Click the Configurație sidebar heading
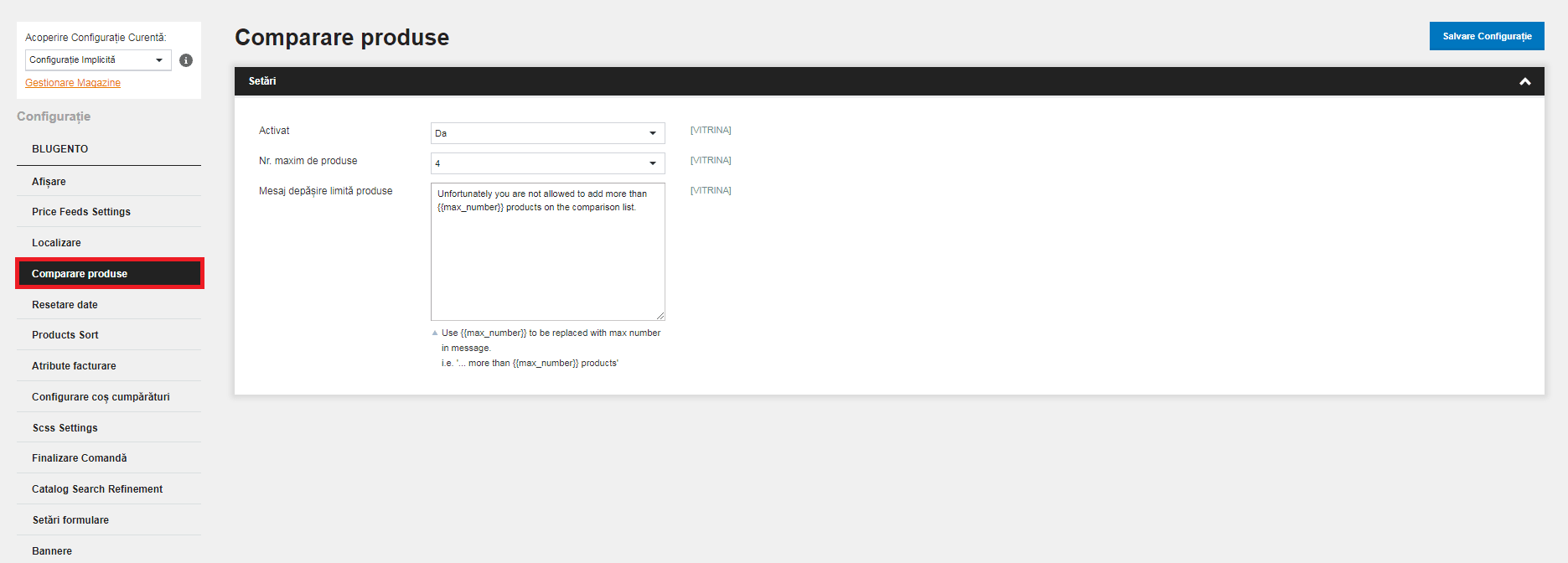 tap(54, 116)
